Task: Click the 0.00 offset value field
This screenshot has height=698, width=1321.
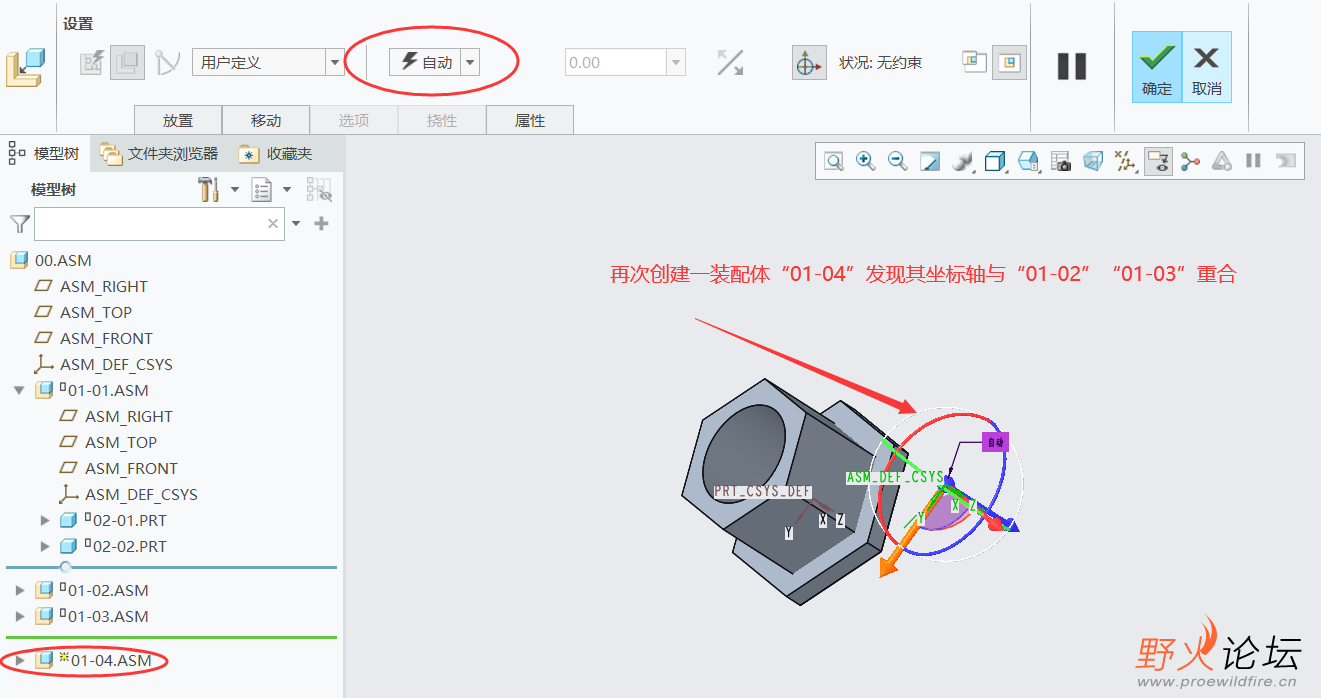Action: click(615, 62)
